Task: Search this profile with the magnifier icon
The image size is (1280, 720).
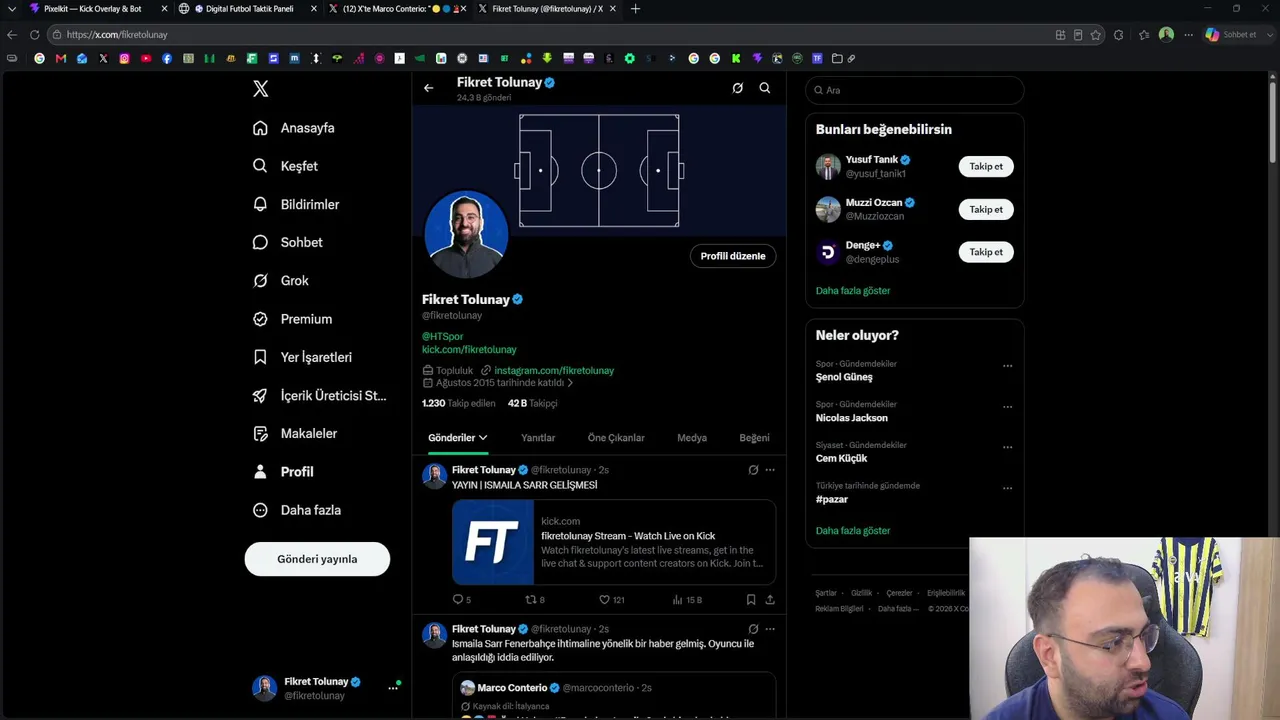Action: (765, 88)
